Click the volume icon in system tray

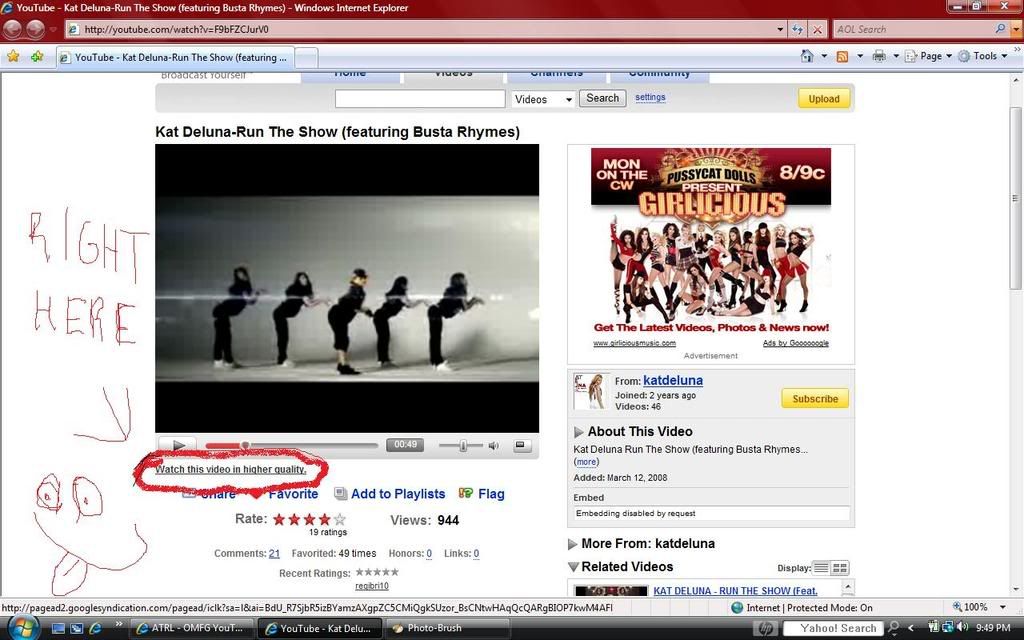(x=962, y=628)
